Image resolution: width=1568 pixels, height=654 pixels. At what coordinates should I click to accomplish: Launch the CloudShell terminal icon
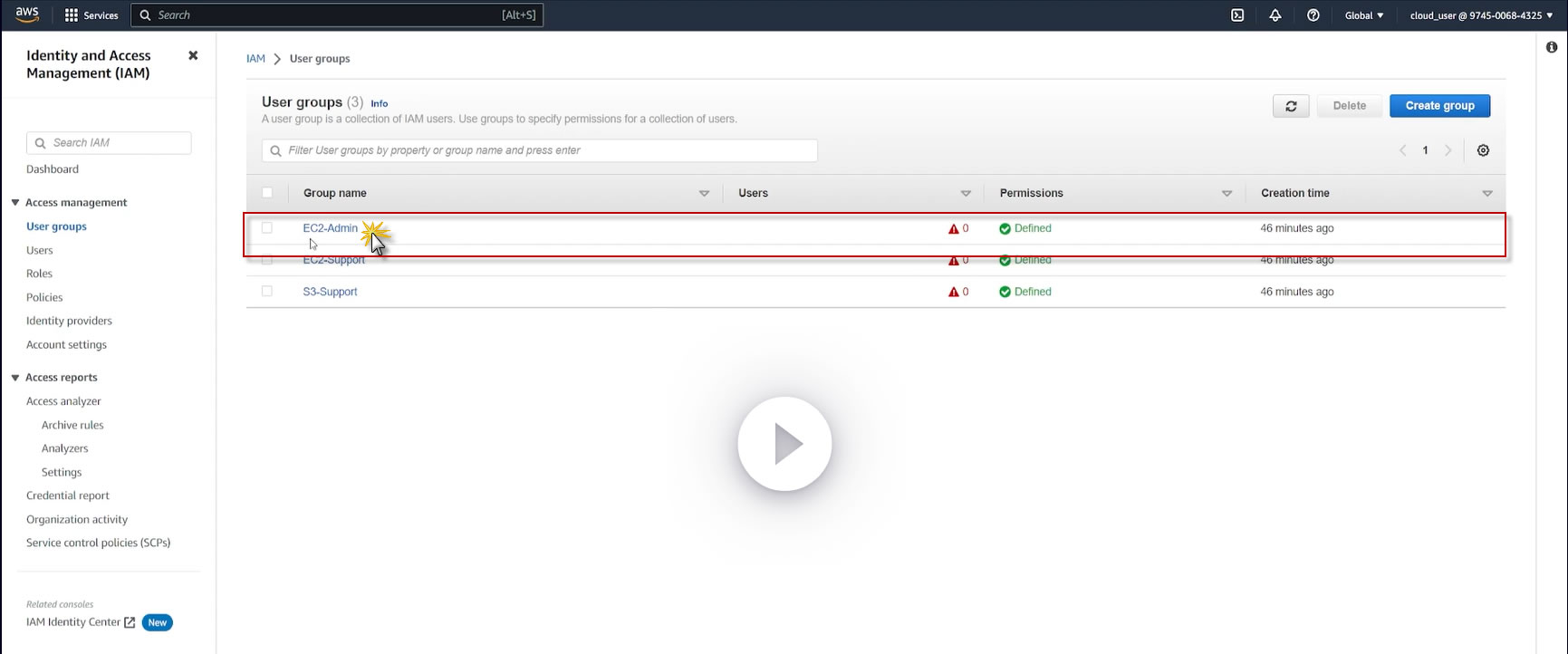[x=1237, y=15]
